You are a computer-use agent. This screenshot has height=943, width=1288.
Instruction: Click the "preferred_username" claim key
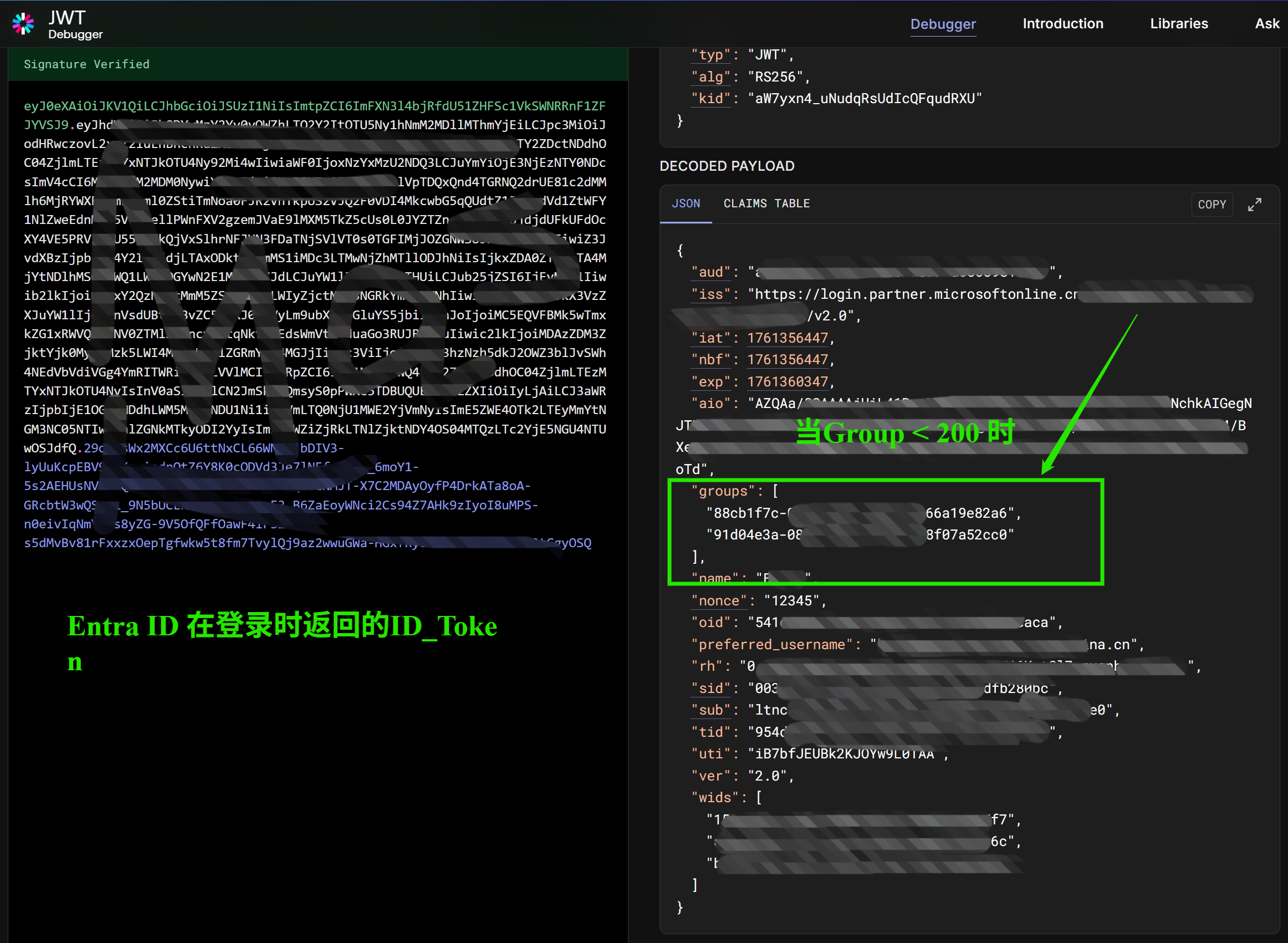(x=771, y=644)
